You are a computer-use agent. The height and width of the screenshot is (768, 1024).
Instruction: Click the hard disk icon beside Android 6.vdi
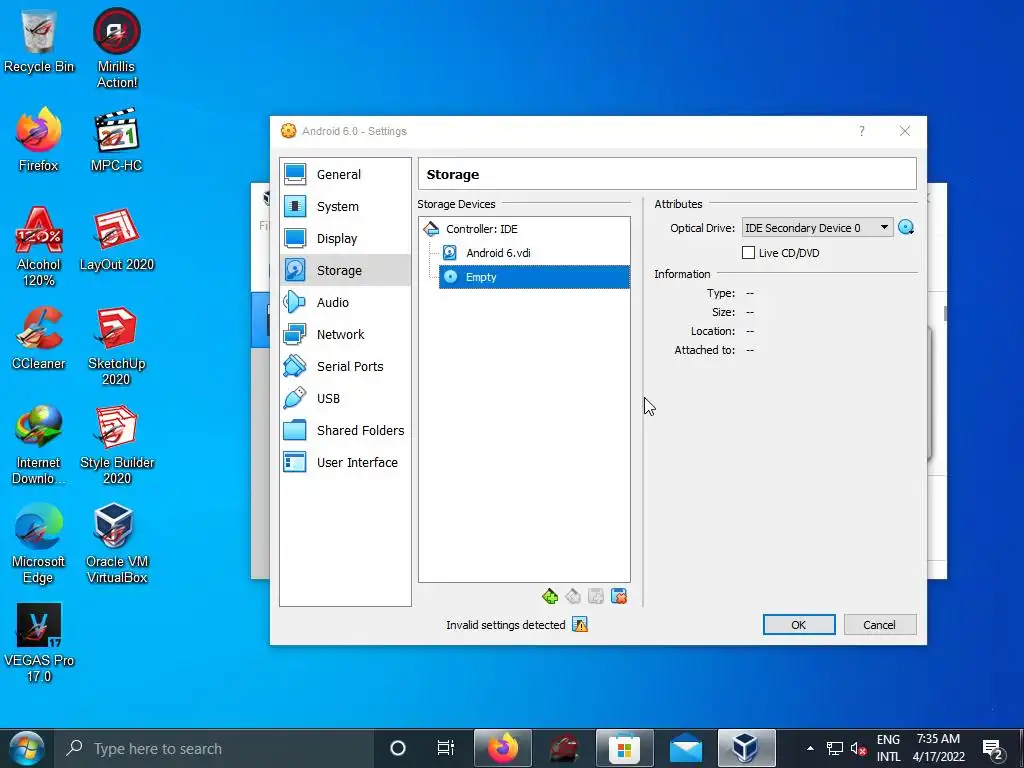[x=449, y=253]
